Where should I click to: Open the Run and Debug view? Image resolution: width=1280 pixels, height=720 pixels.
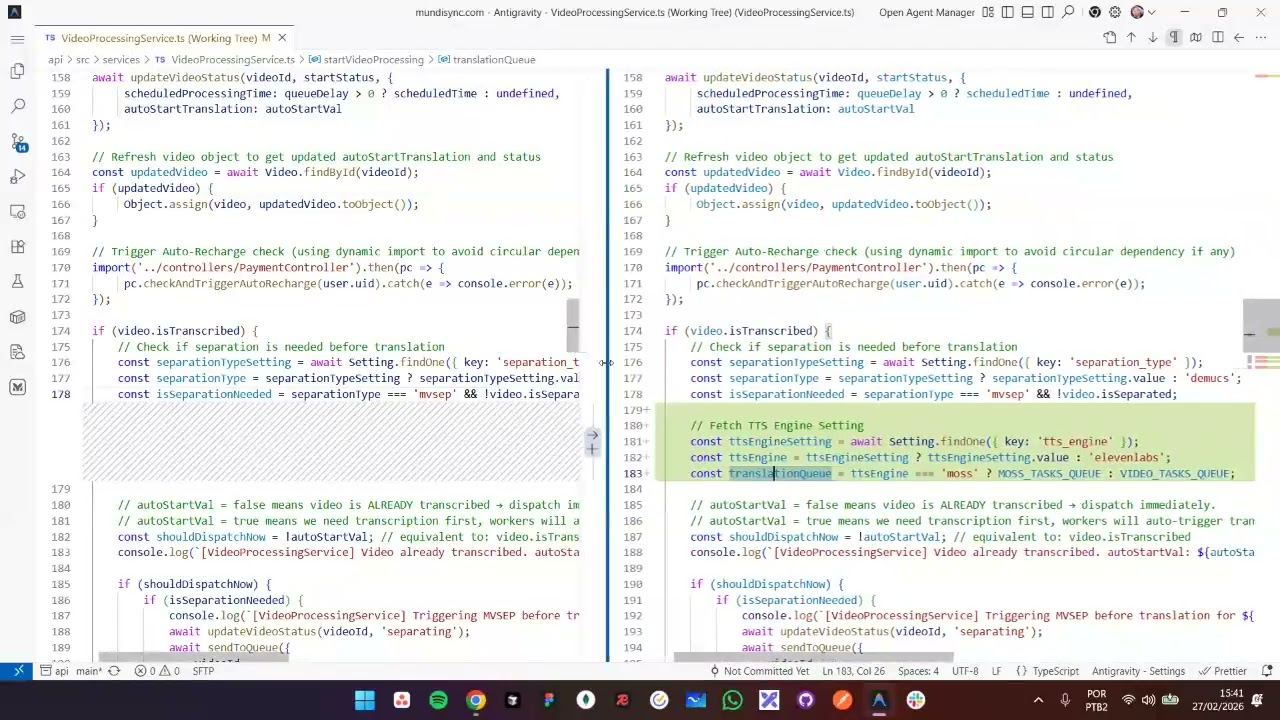pos(17,177)
